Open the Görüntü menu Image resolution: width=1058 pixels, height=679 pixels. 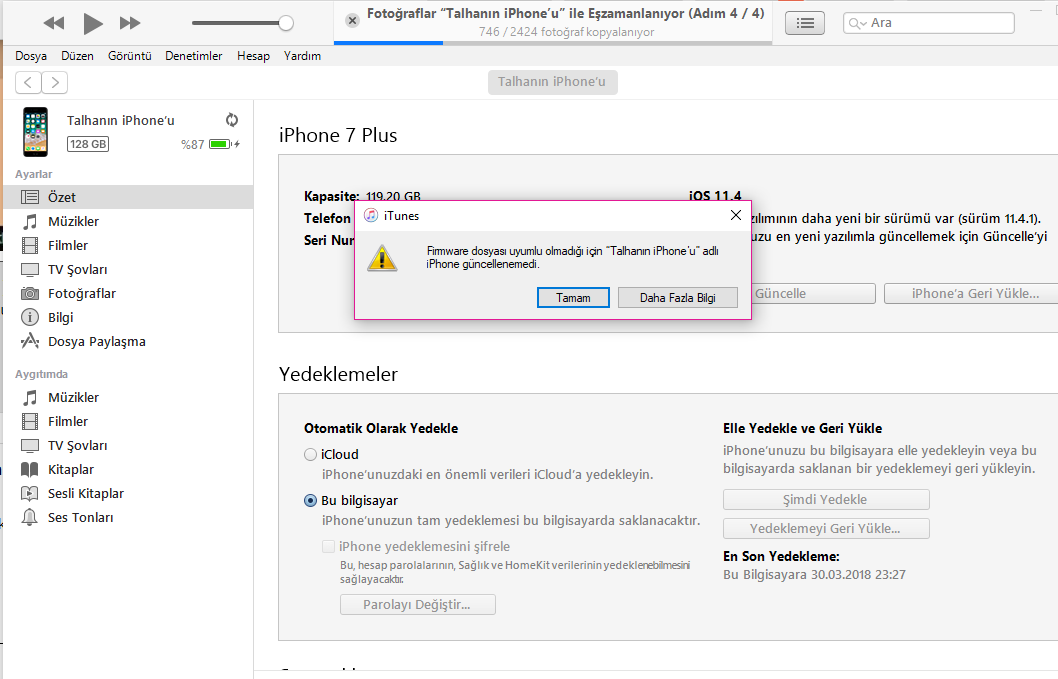[130, 56]
